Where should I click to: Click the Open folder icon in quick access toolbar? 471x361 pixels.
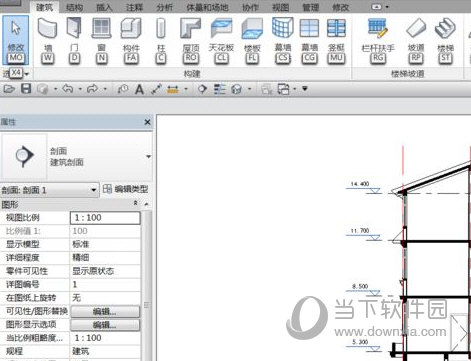pyautogui.click(x=9, y=89)
